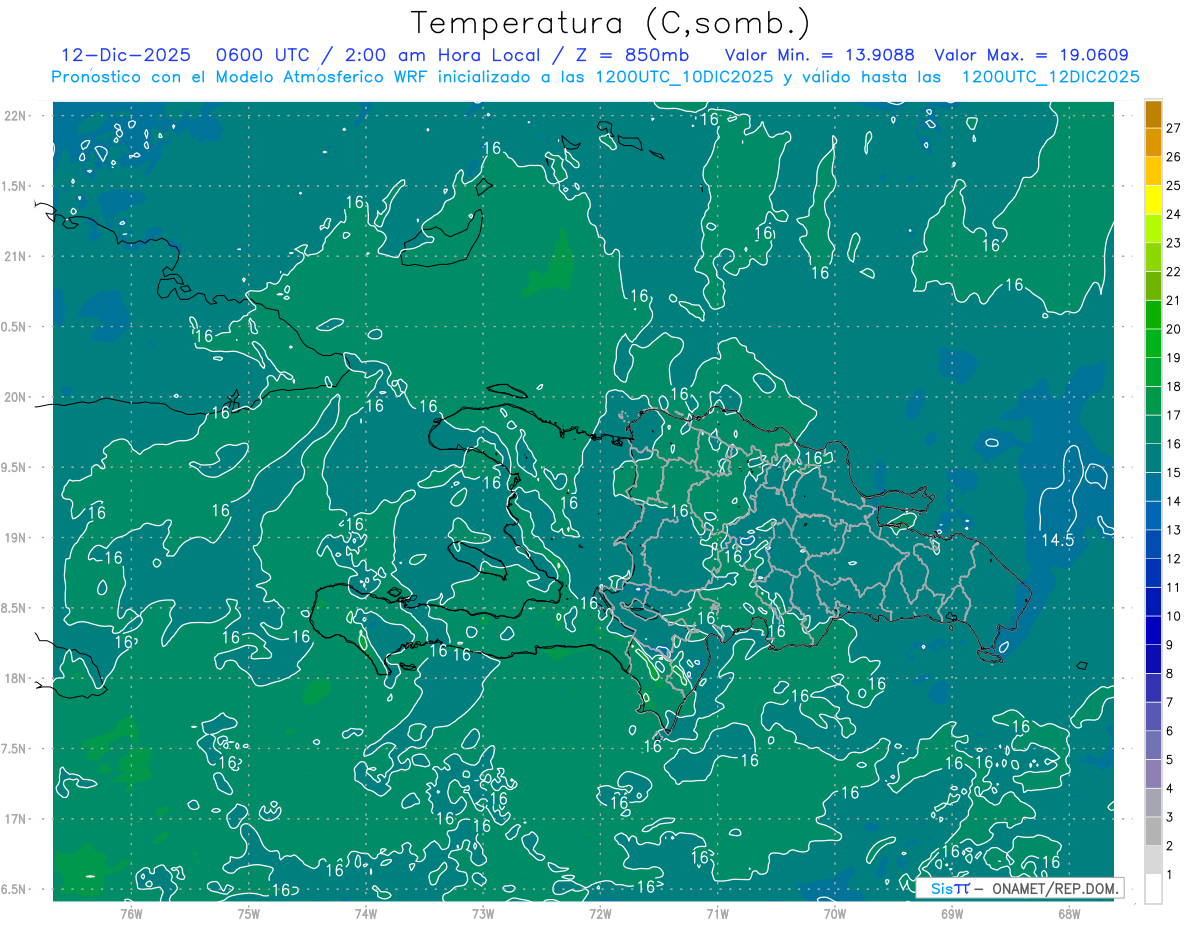This screenshot has height=927, width=1200.
Task: Click the "1200UTC_12DIC2025" valid-until time
Action: pos(1050,77)
